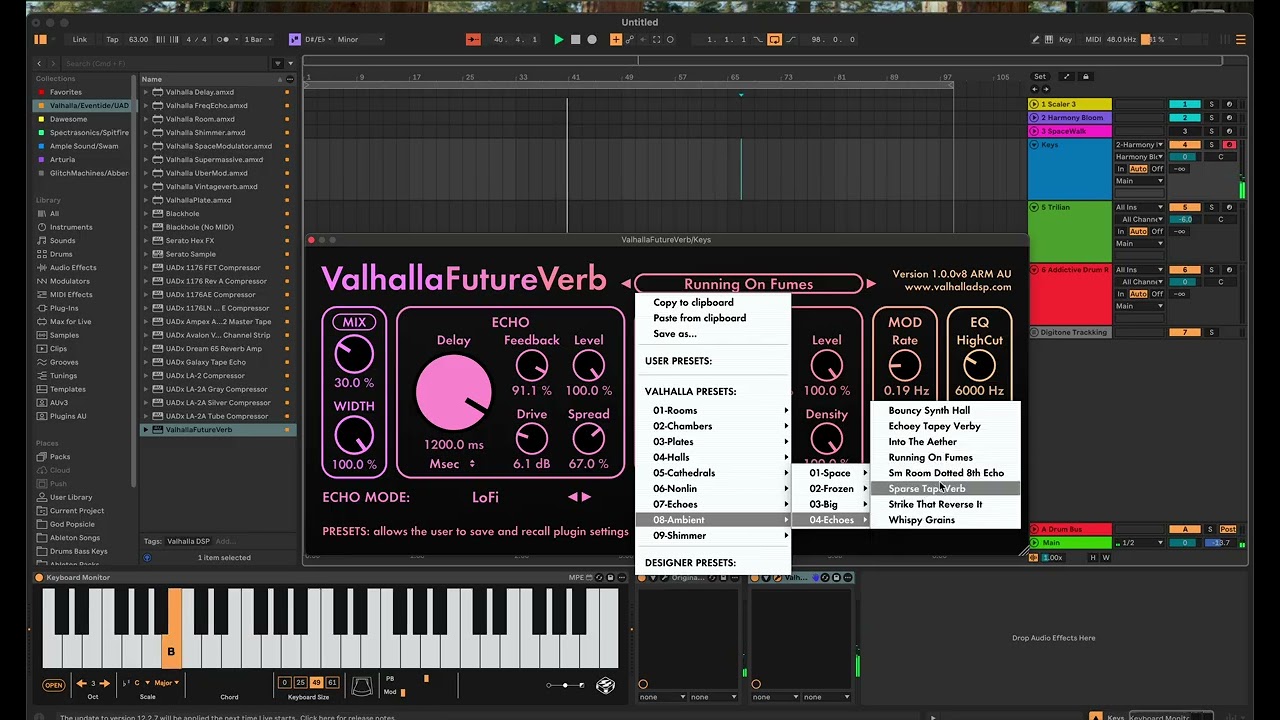Launch the 1 Scaler 3 track
Screen dimensions: 1280x720
click(x=1034, y=104)
